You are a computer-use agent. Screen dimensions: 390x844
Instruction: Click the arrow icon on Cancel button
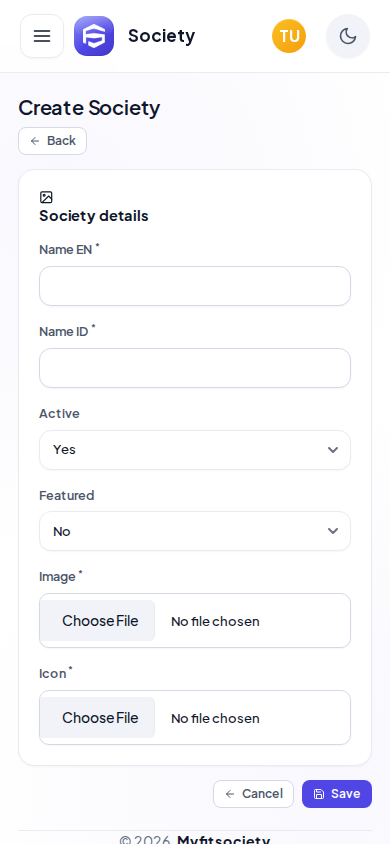point(230,794)
